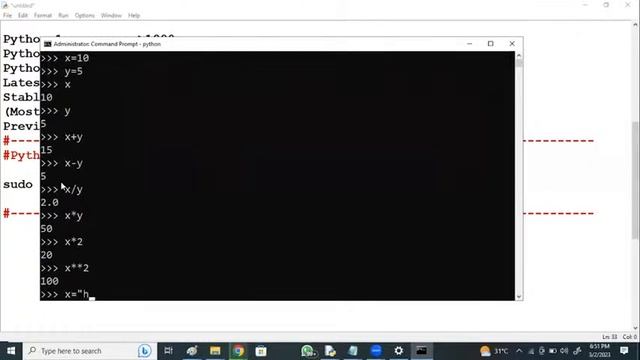Open the Window menu
The height and width of the screenshot is (360, 640).
pos(111,16)
